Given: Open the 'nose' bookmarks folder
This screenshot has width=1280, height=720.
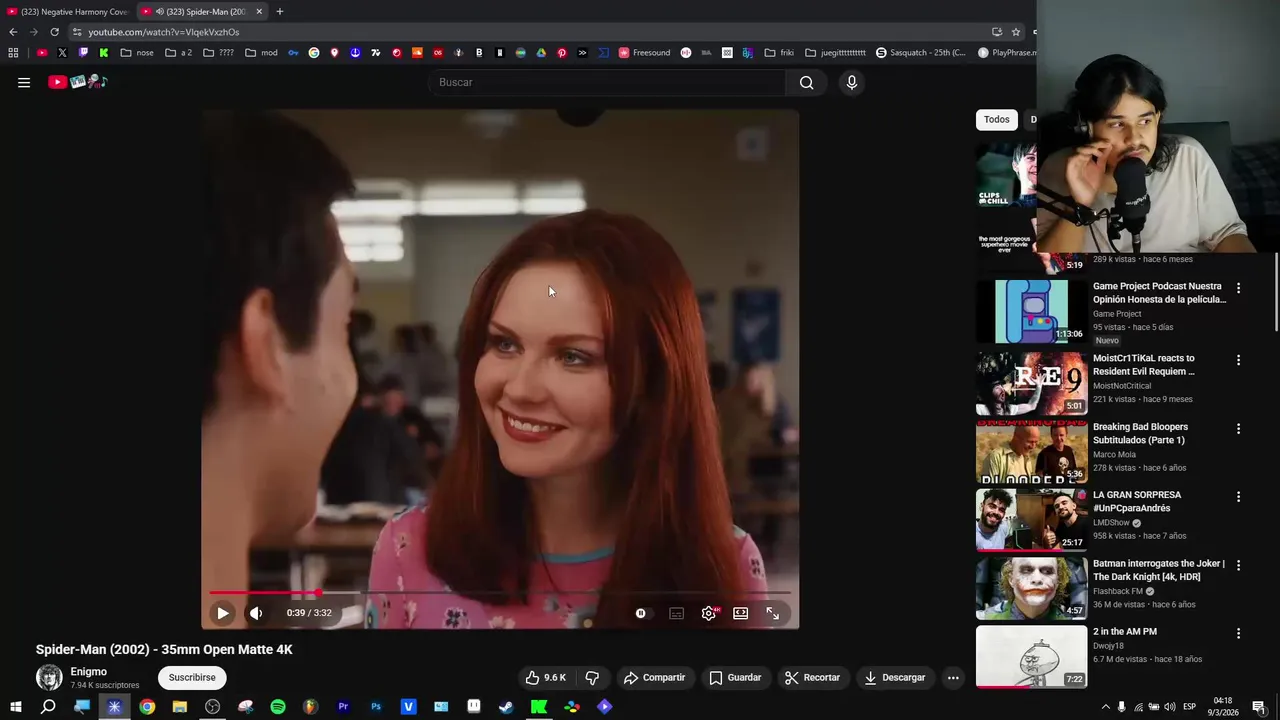Looking at the screenshot, I should pos(137,53).
